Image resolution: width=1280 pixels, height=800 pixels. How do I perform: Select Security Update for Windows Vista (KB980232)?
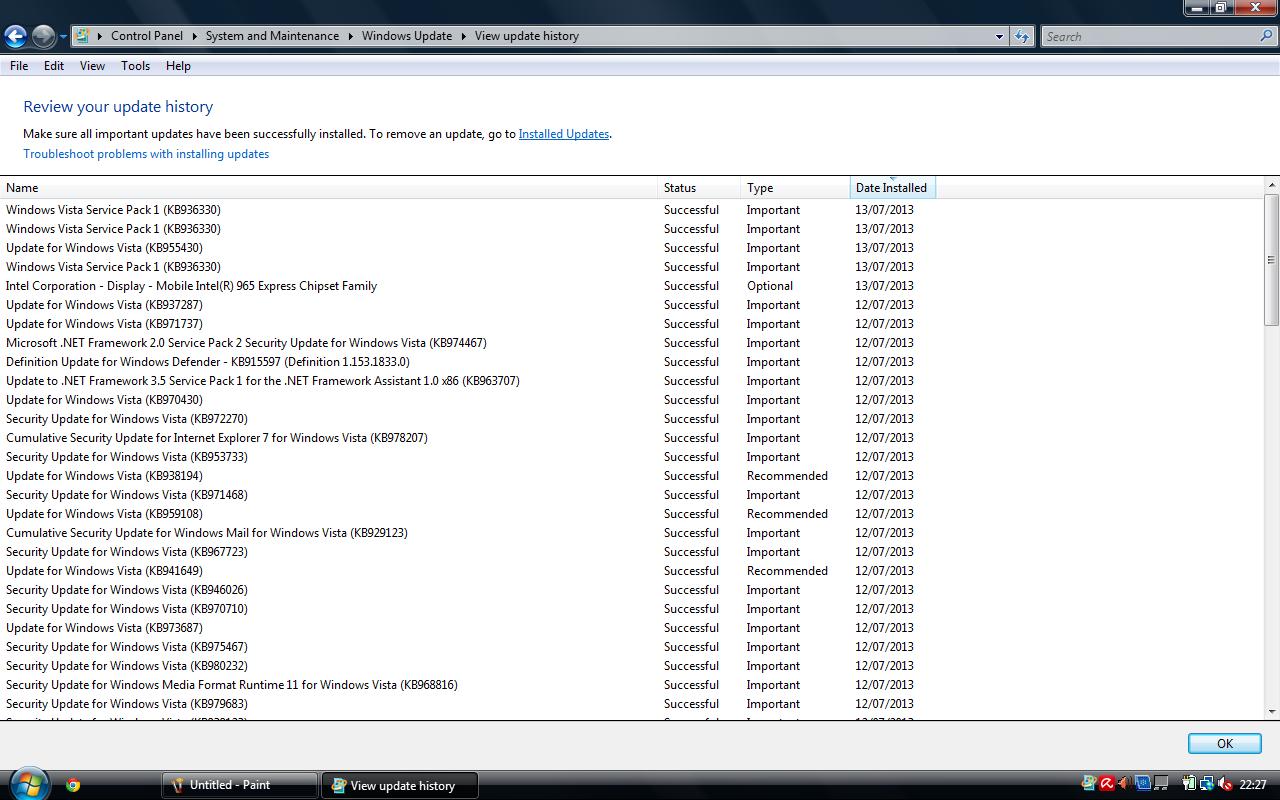(467, 666)
